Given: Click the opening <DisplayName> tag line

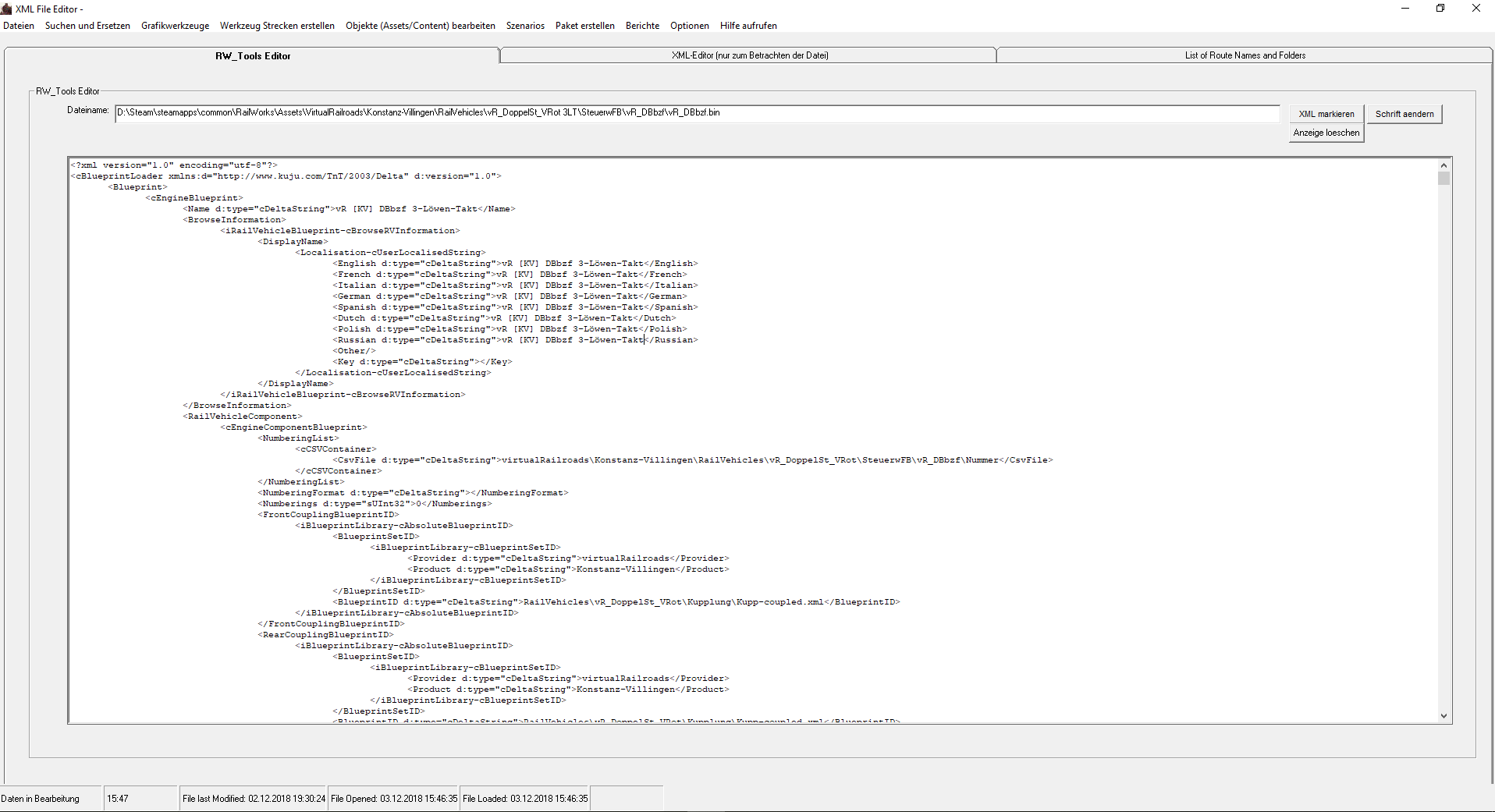Looking at the screenshot, I should click(x=293, y=242).
